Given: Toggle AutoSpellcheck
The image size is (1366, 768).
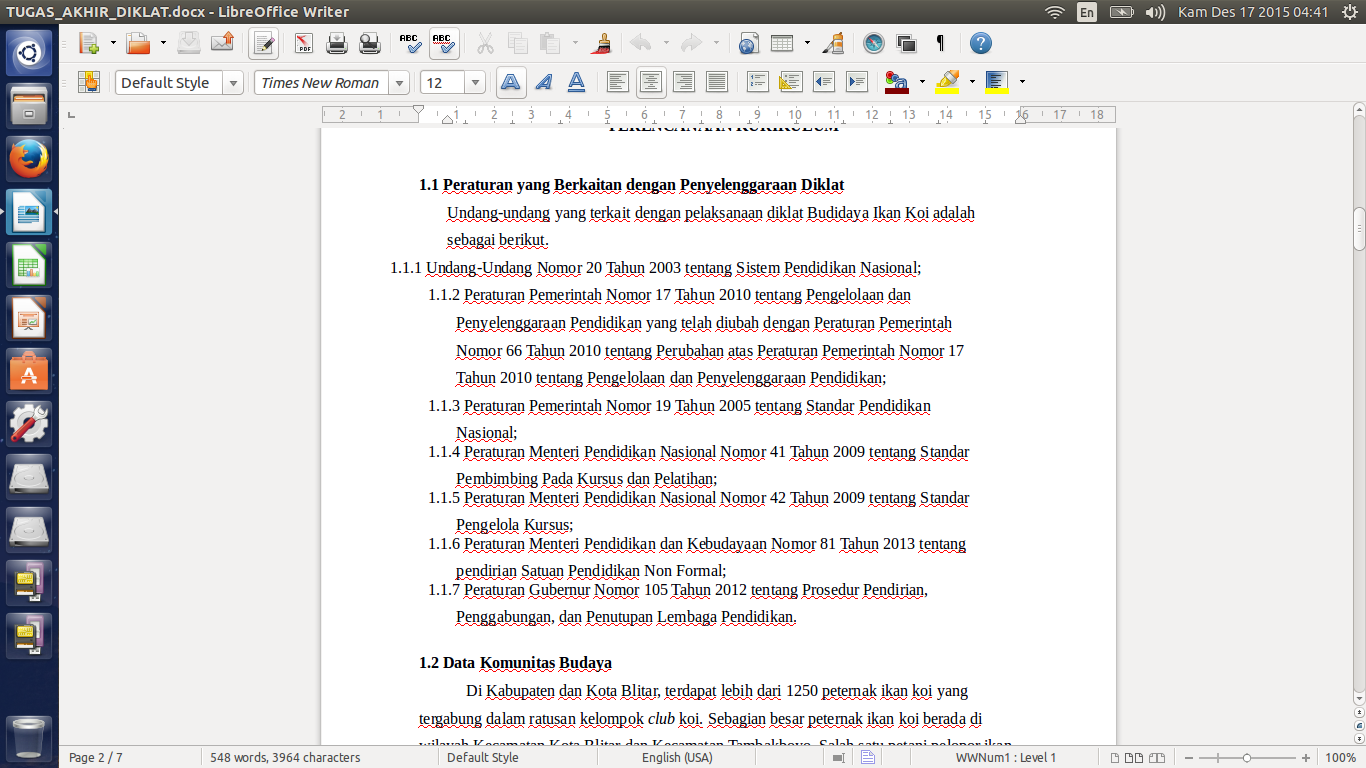Looking at the screenshot, I should pos(443,43).
